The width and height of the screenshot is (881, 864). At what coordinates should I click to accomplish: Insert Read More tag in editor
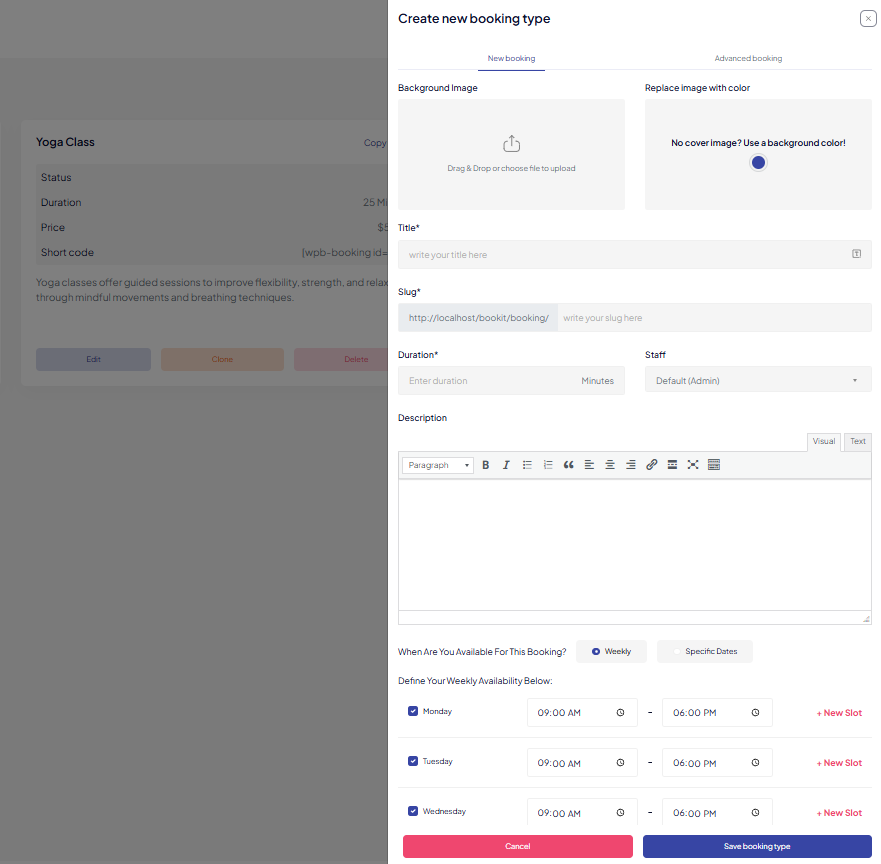[672, 465]
